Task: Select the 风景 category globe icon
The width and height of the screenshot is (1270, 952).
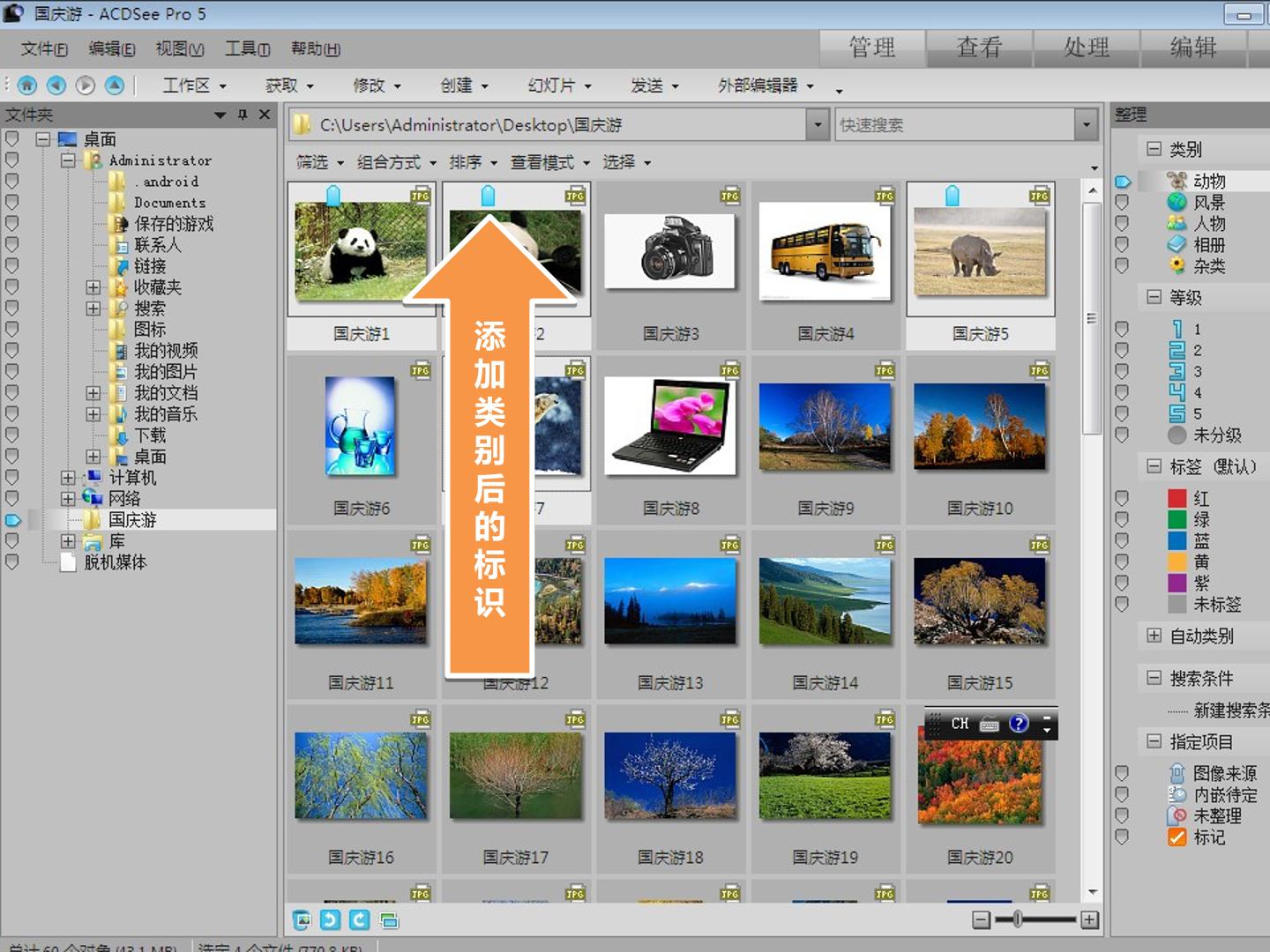Action: tap(1177, 202)
